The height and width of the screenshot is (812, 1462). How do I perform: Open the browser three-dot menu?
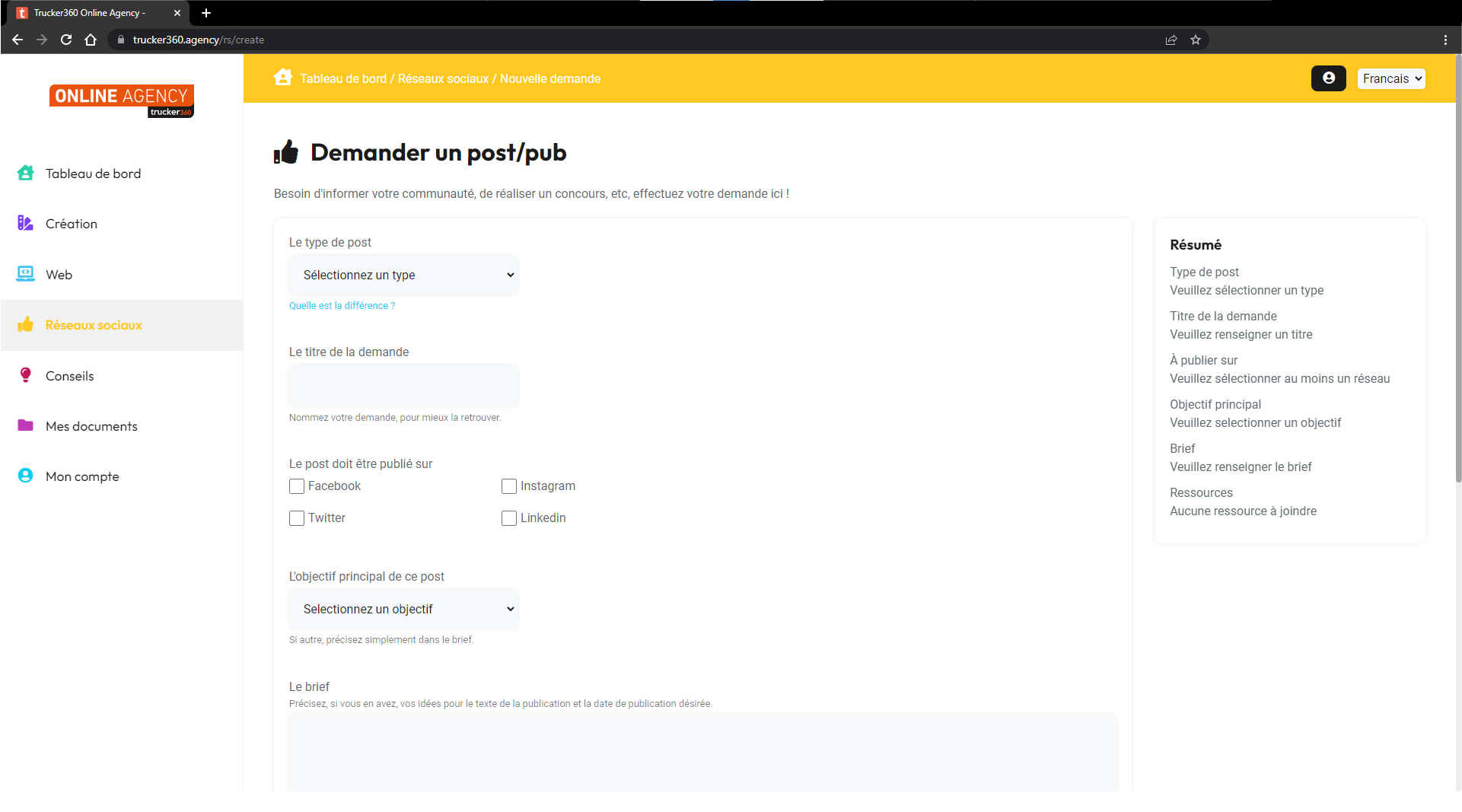coord(1445,40)
